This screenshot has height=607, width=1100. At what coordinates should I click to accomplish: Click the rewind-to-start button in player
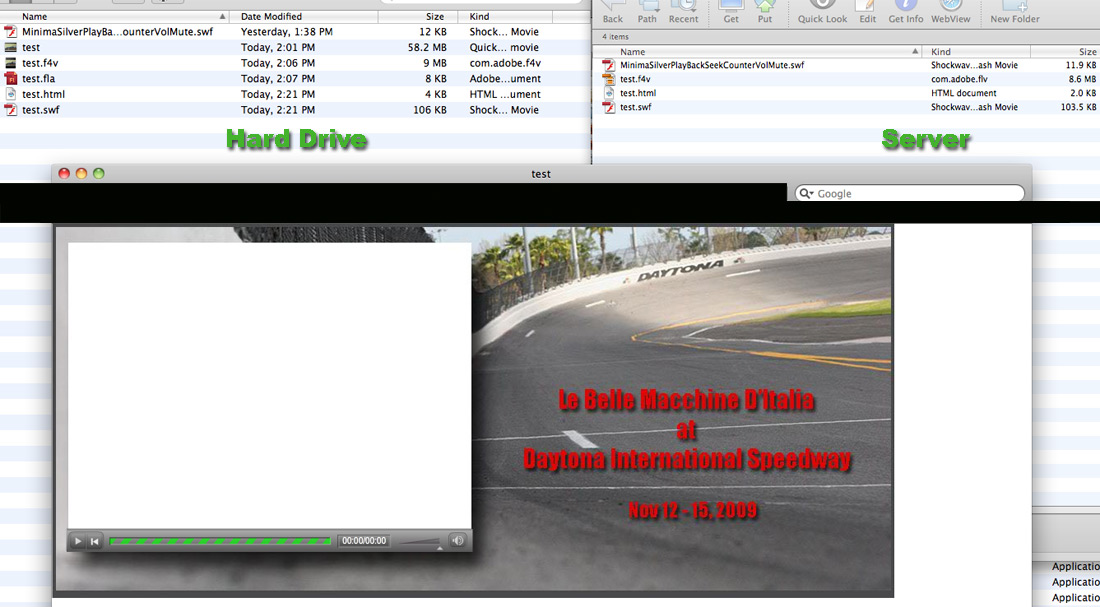click(x=95, y=541)
